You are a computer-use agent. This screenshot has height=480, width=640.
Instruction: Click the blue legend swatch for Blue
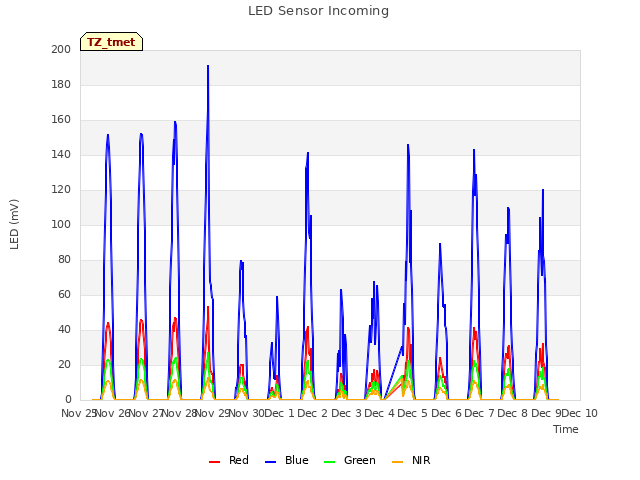point(271,462)
